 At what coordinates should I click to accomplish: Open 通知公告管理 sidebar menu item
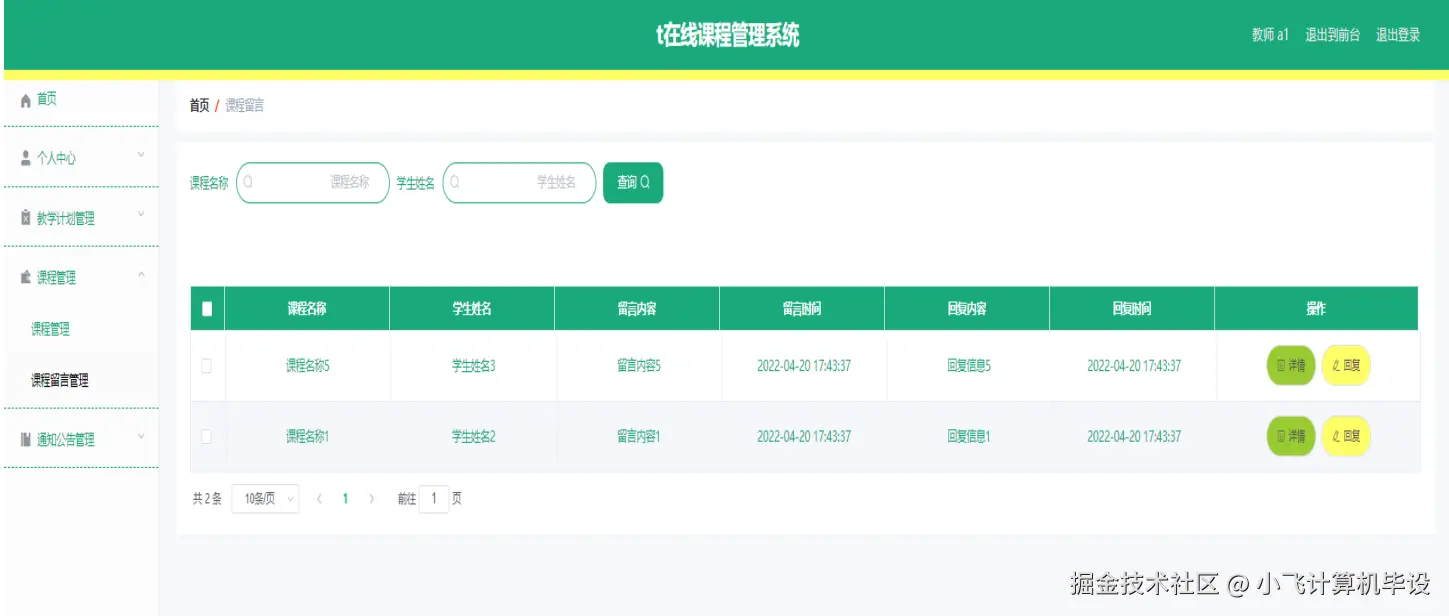(x=80, y=439)
